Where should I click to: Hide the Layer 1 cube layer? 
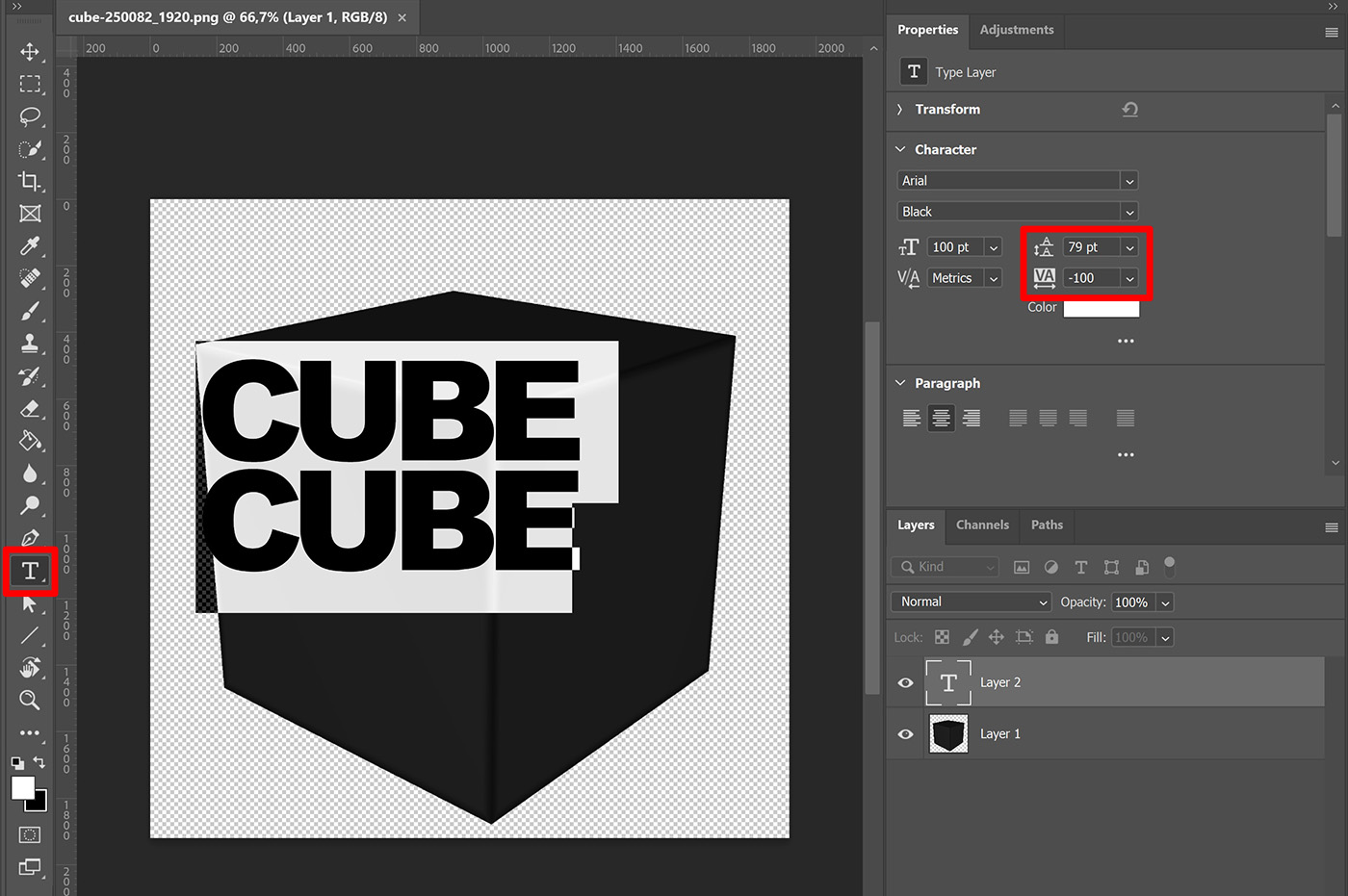coord(905,733)
